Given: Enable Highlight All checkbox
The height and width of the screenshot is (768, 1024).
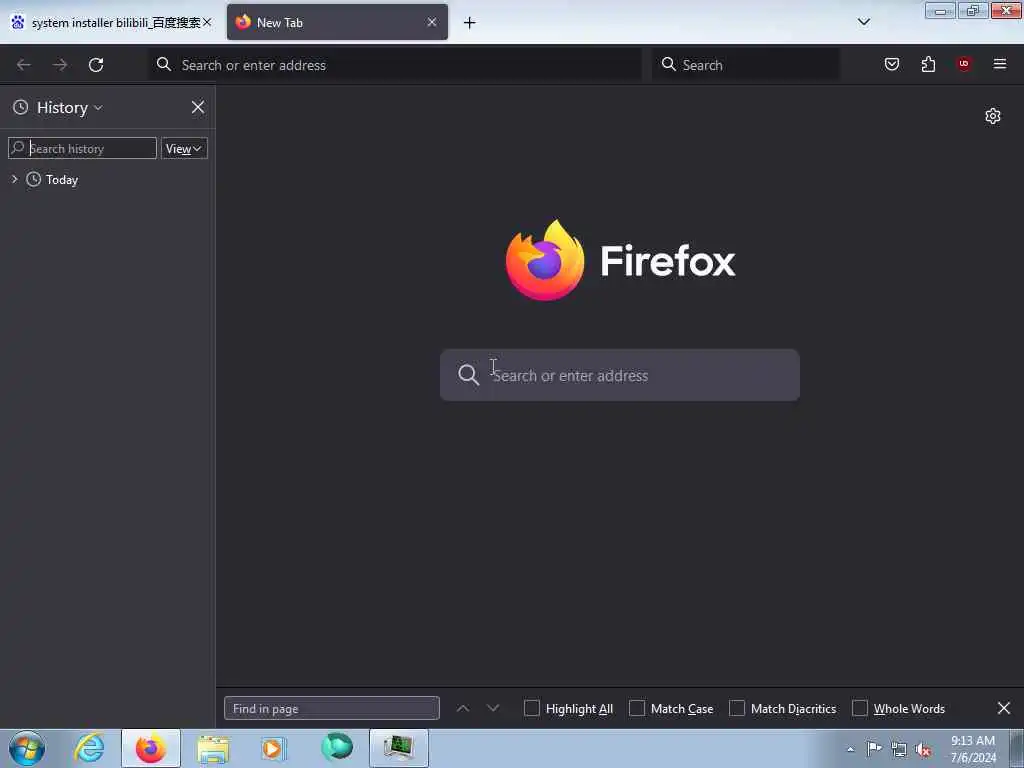Looking at the screenshot, I should pyautogui.click(x=532, y=709).
